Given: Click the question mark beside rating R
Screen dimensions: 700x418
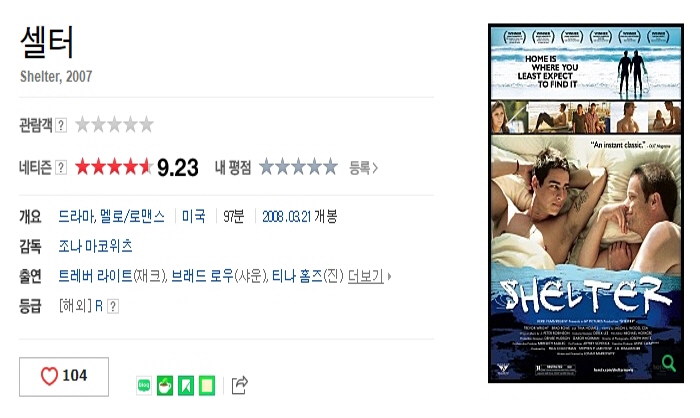Looking at the screenshot, I should pyautogui.click(x=113, y=306).
